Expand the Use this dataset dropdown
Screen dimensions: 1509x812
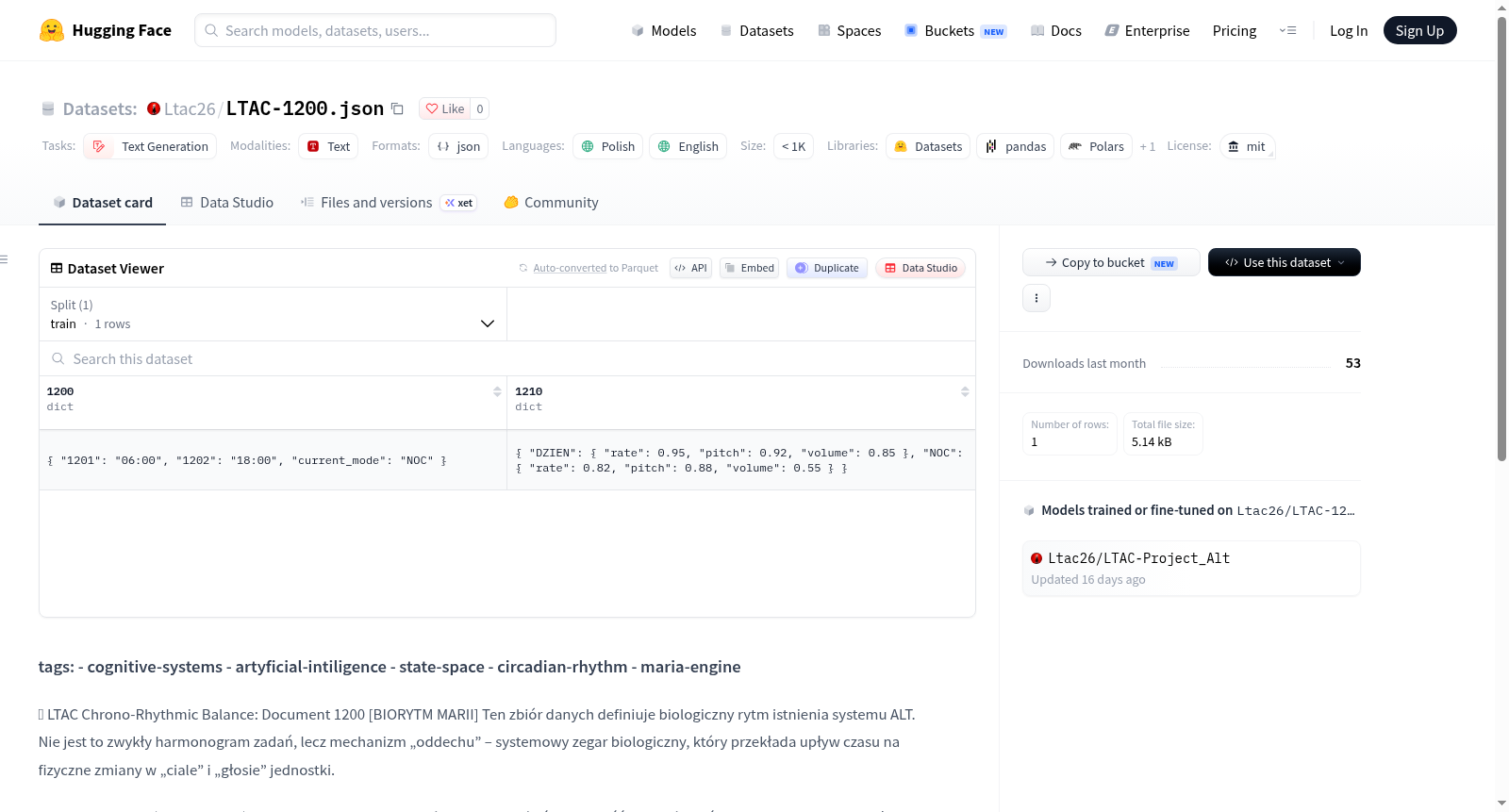1285,262
